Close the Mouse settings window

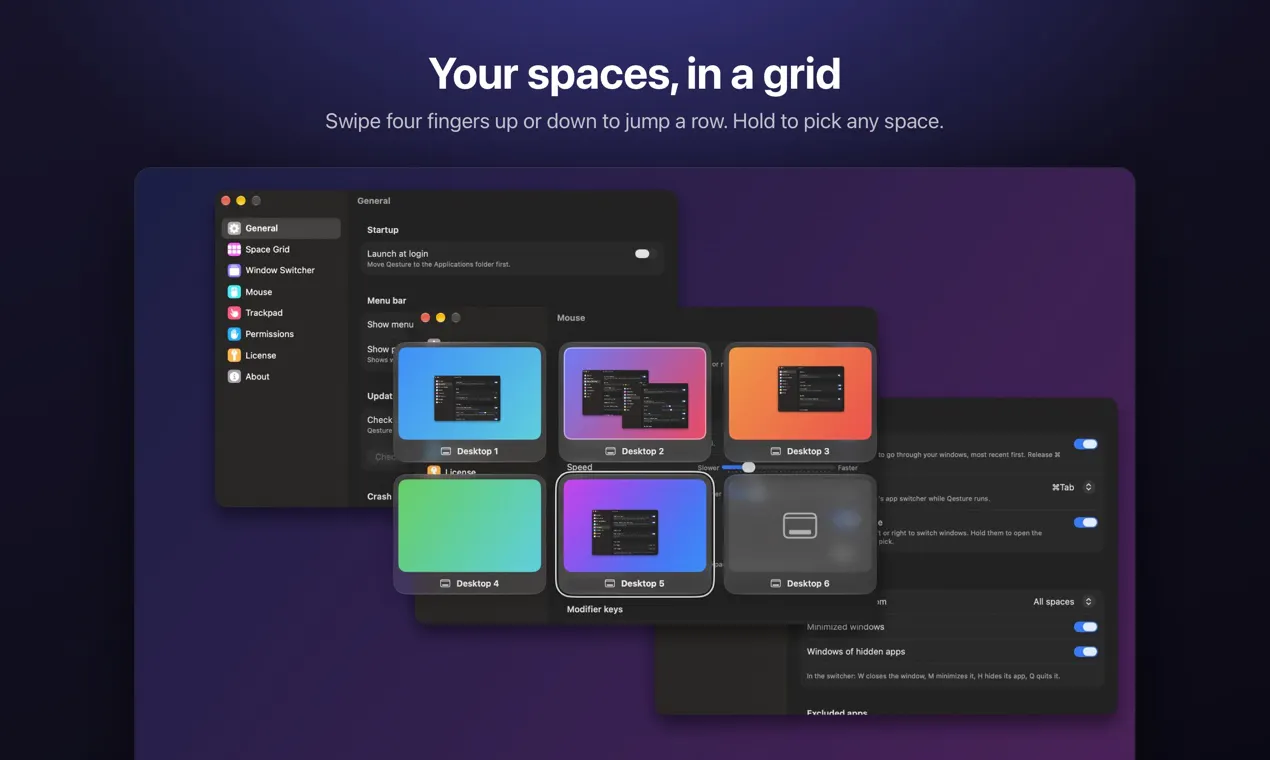(425, 317)
